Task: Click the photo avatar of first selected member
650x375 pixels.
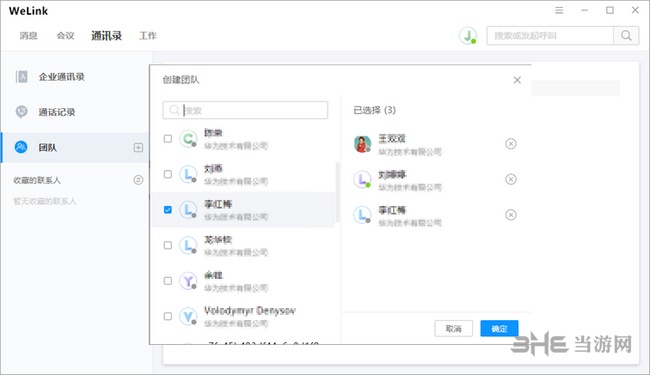Action: (x=362, y=144)
